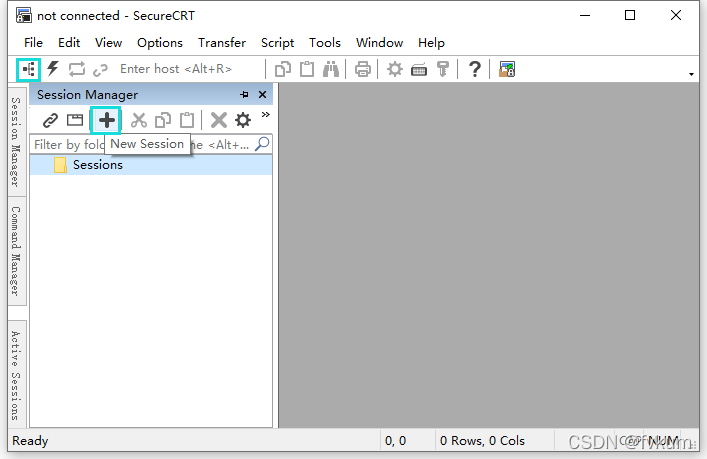Viewport: 707px width, 459px height.
Task: Click the Print icon
Action: tap(363, 69)
